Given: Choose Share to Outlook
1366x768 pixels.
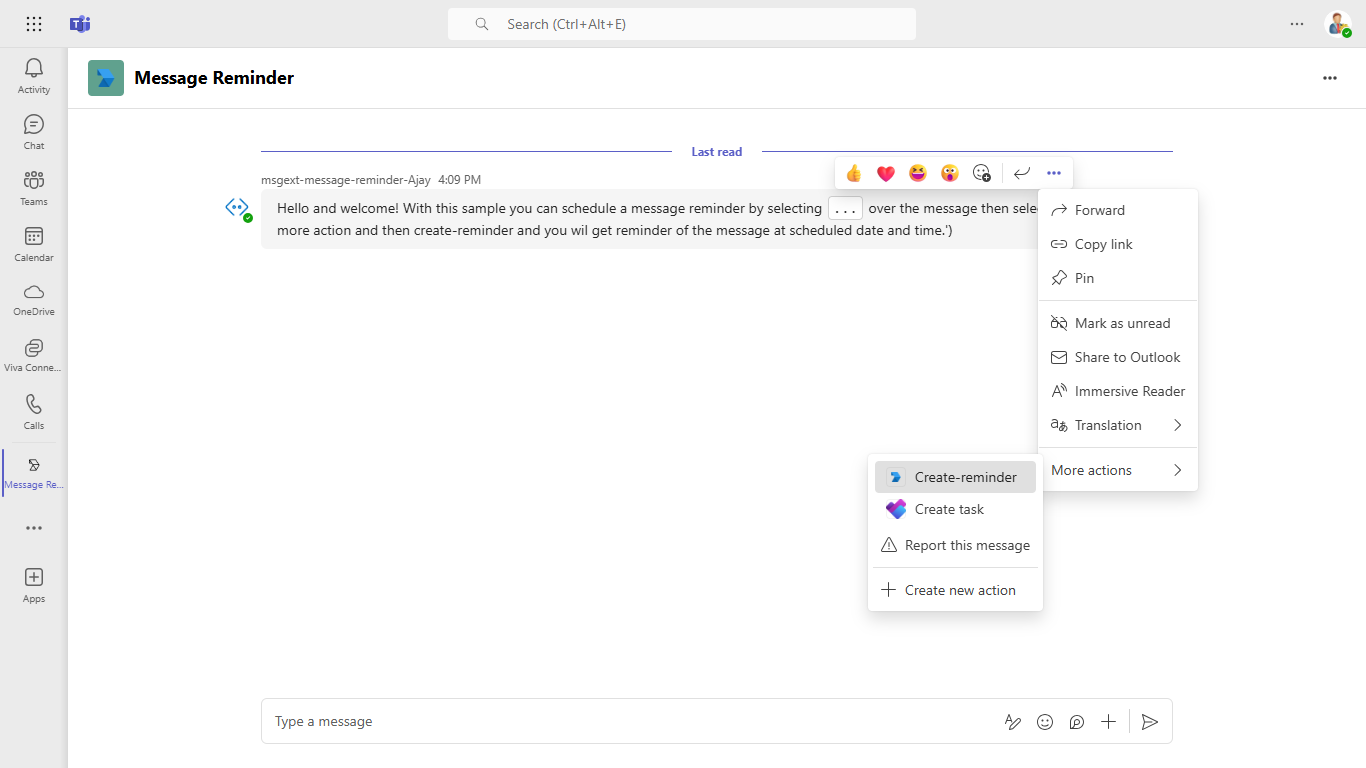Looking at the screenshot, I should (x=1118, y=357).
